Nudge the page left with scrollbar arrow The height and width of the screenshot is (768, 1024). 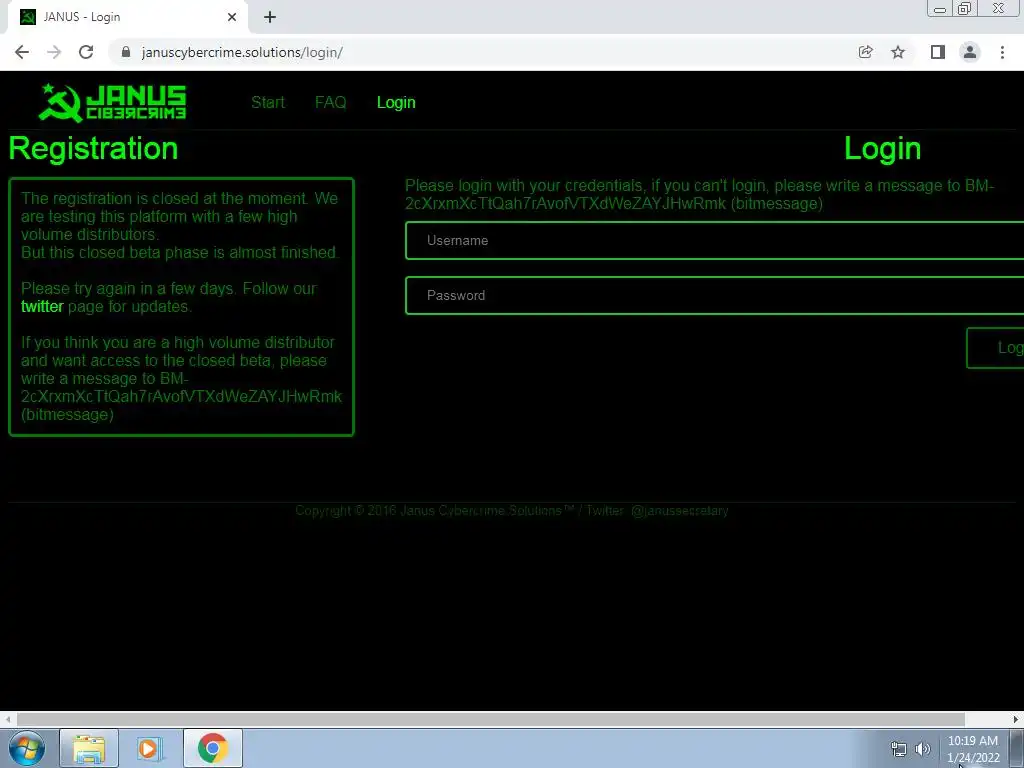coord(7,719)
